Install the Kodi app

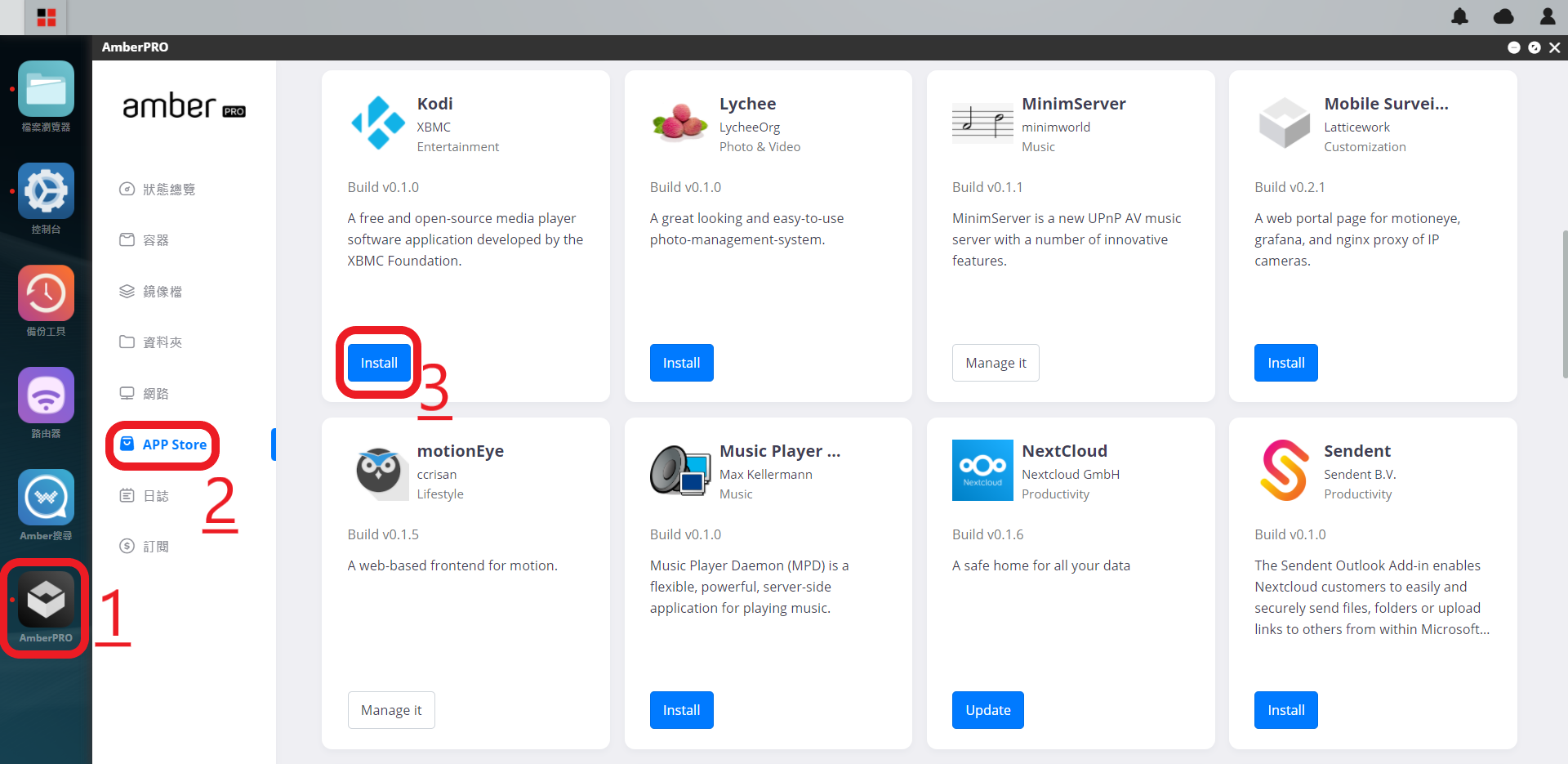379,363
